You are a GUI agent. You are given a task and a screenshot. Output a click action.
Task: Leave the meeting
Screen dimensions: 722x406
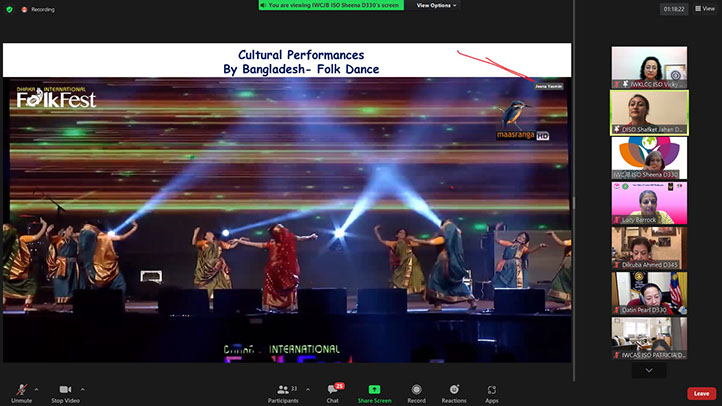[701, 393]
